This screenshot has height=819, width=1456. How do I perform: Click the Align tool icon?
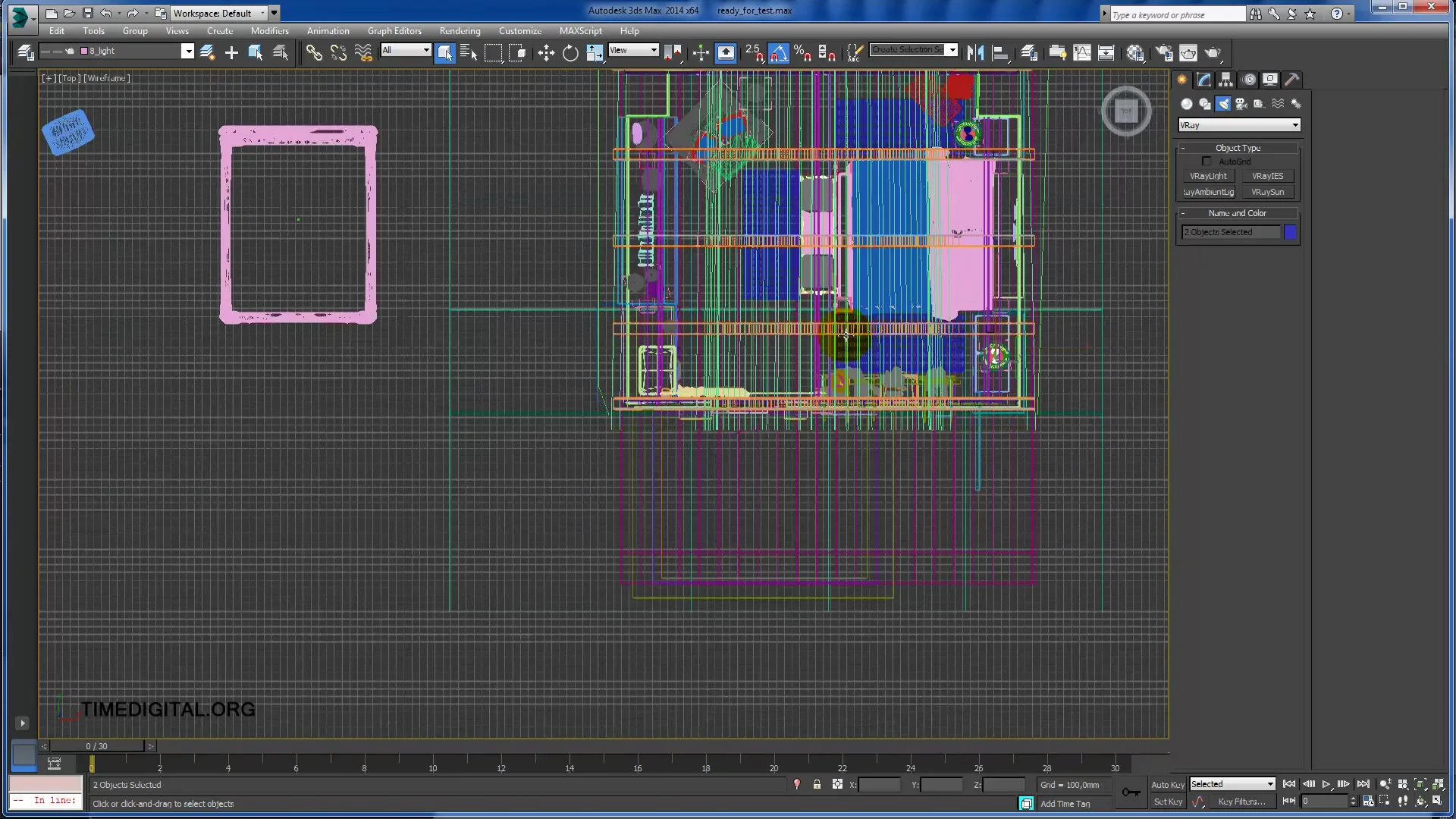click(x=1000, y=52)
